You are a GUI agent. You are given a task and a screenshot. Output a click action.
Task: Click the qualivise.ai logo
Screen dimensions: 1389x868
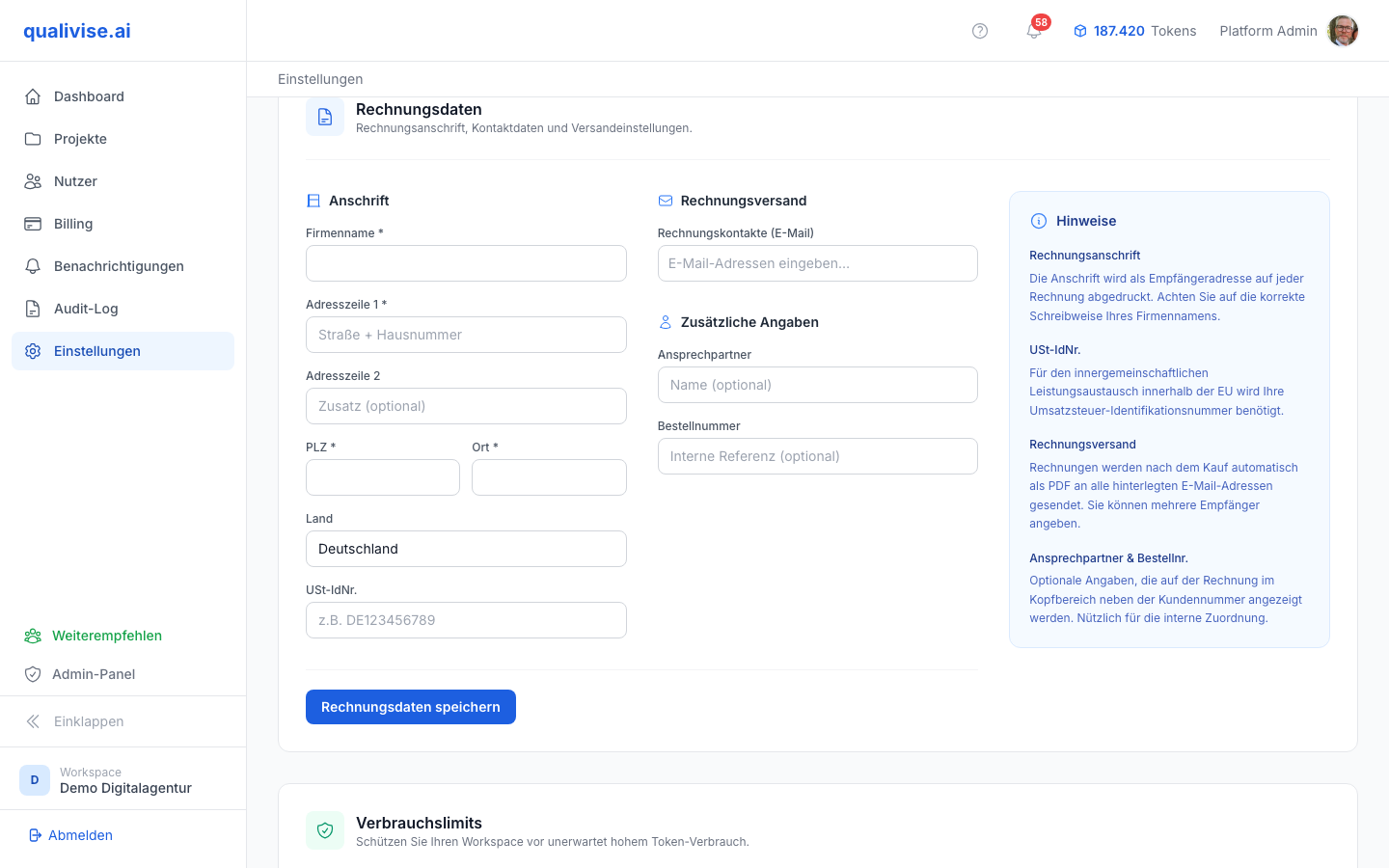(x=77, y=31)
